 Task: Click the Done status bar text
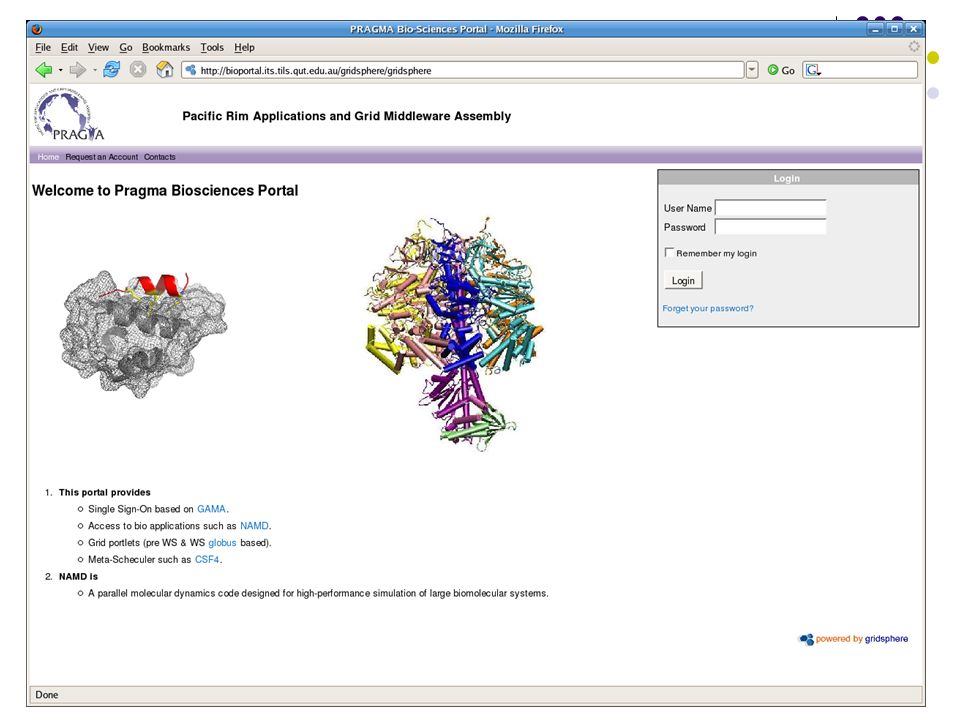47,695
